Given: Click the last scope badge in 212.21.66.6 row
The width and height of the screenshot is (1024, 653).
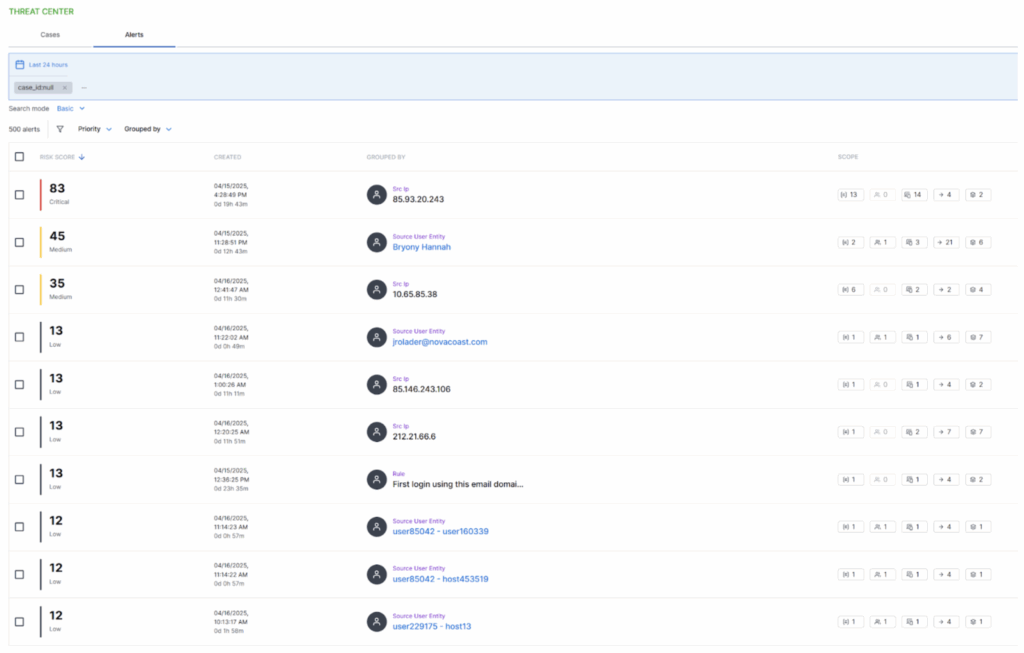Looking at the screenshot, I should (978, 432).
